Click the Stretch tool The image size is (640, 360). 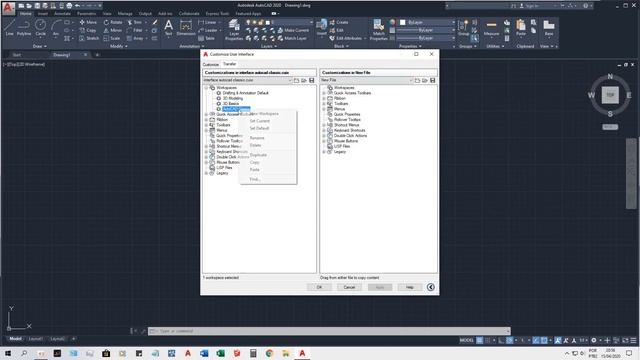tap(89, 38)
